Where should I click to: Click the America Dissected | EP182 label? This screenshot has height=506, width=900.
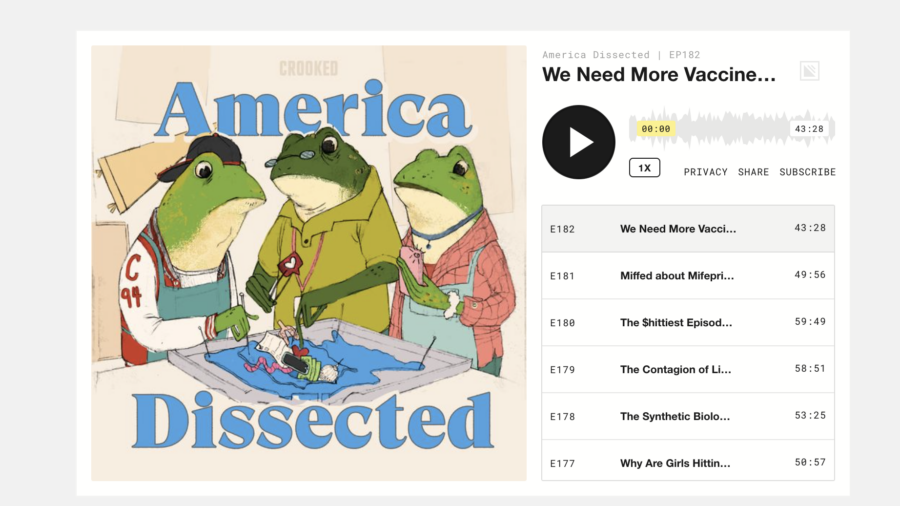pos(621,55)
